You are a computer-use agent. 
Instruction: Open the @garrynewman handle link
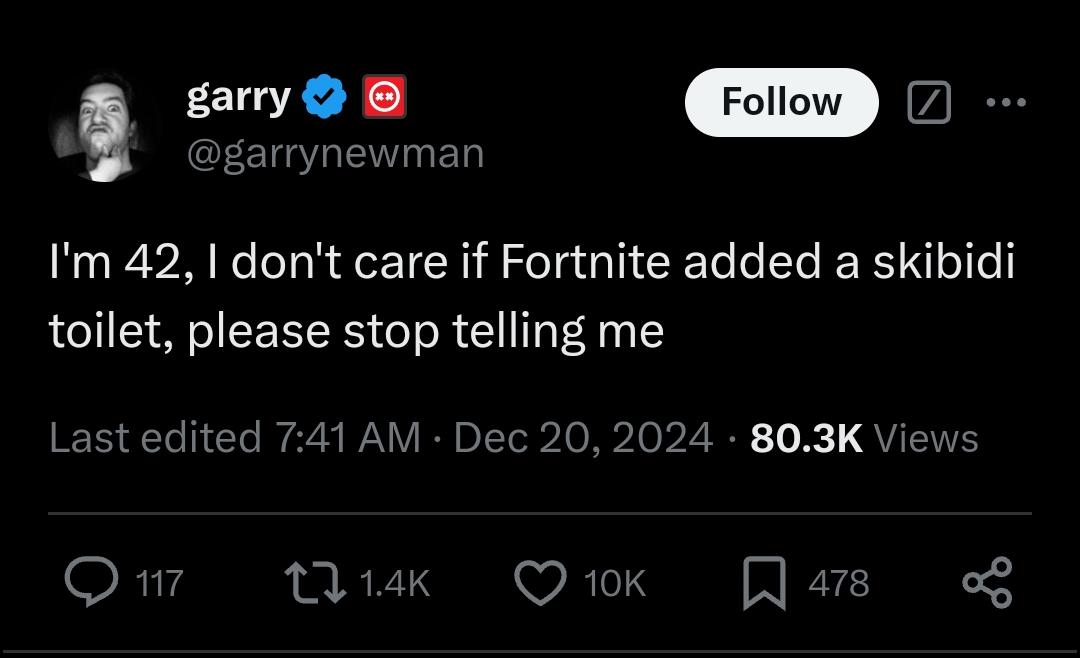pyautogui.click(x=335, y=153)
